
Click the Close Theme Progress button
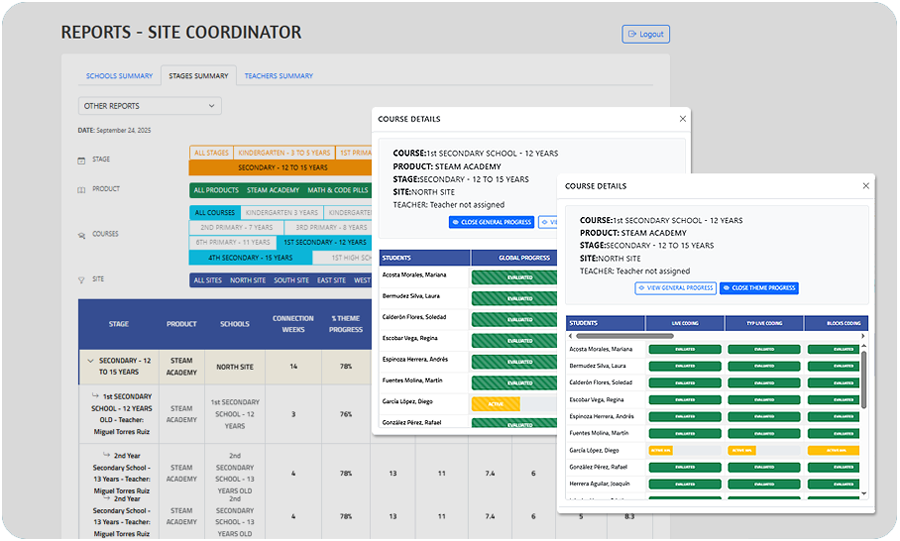(759, 288)
